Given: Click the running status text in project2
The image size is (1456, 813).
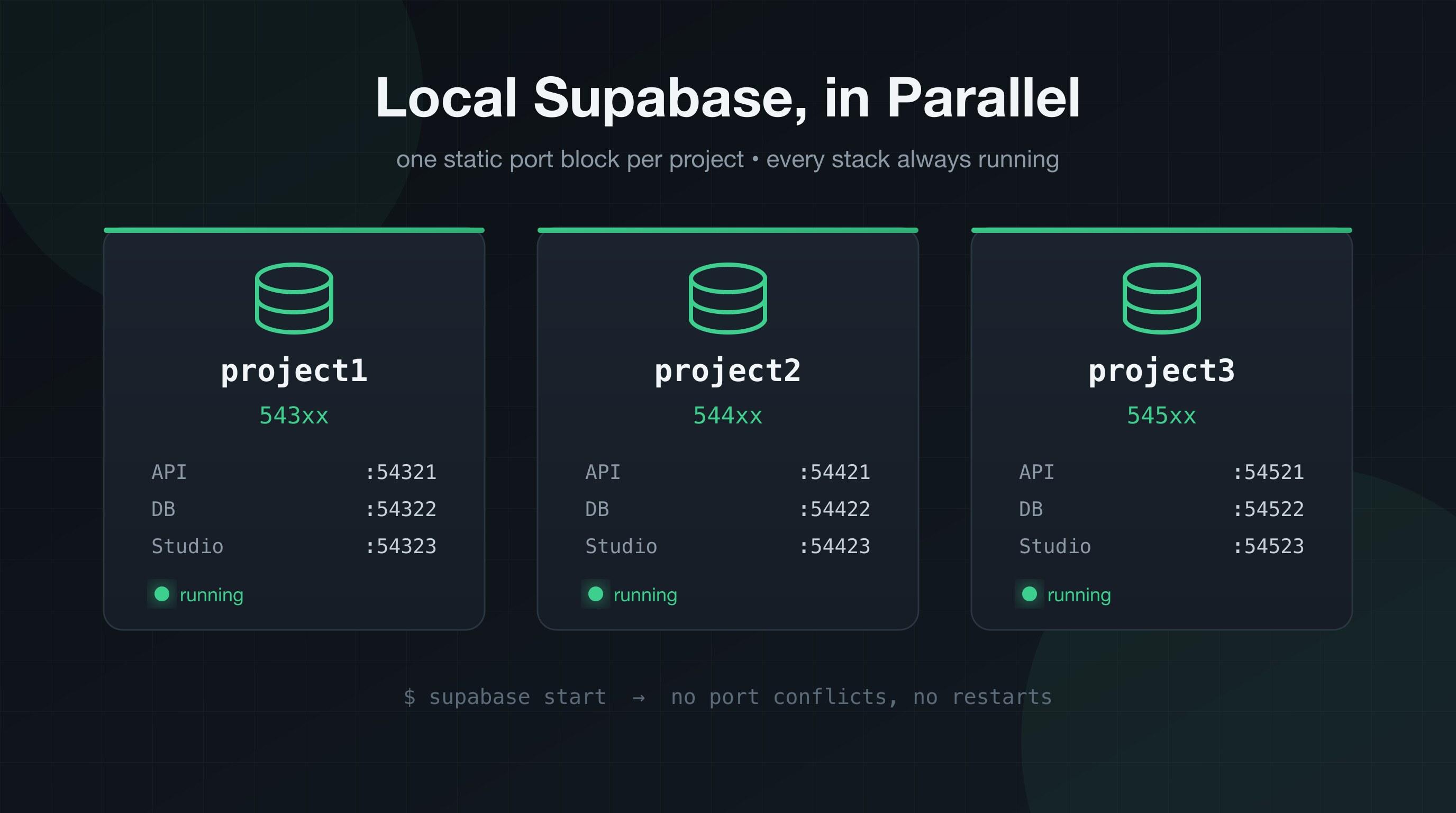Looking at the screenshot, I should (x=645, y=595).
